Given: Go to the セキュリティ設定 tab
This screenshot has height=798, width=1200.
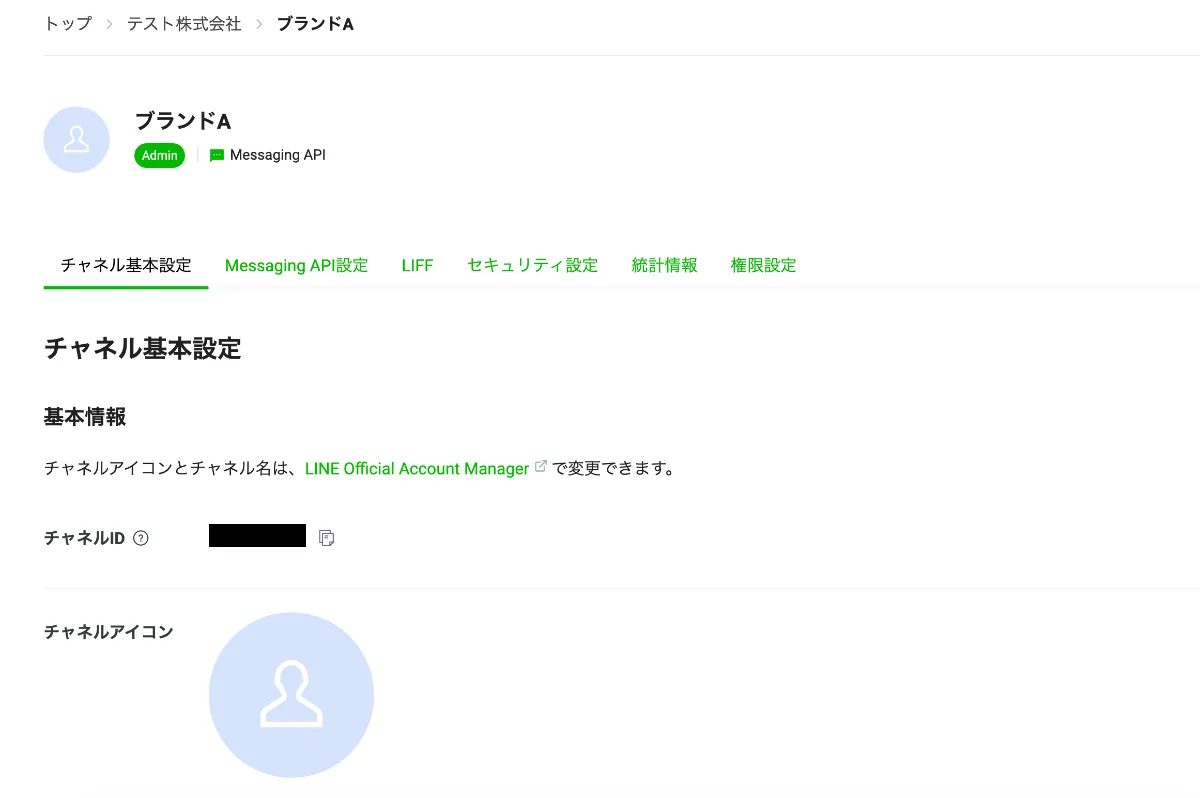Looking at the screenshot, I should pyautogui.click(x=532, y=265).
